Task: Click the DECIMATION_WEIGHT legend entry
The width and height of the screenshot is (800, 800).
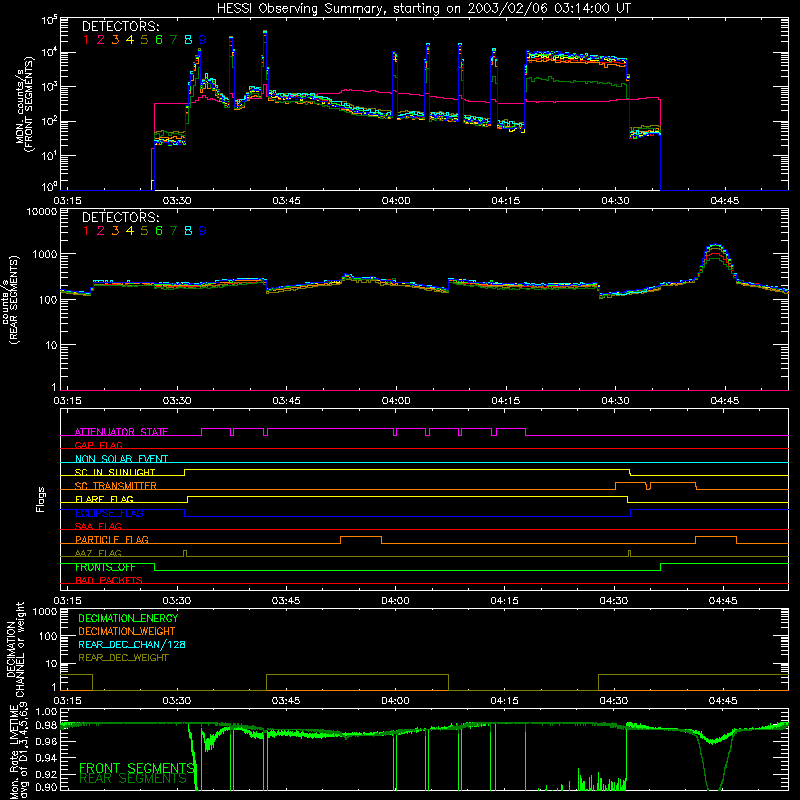Action: pyautogui.click(x=127, y=631)
